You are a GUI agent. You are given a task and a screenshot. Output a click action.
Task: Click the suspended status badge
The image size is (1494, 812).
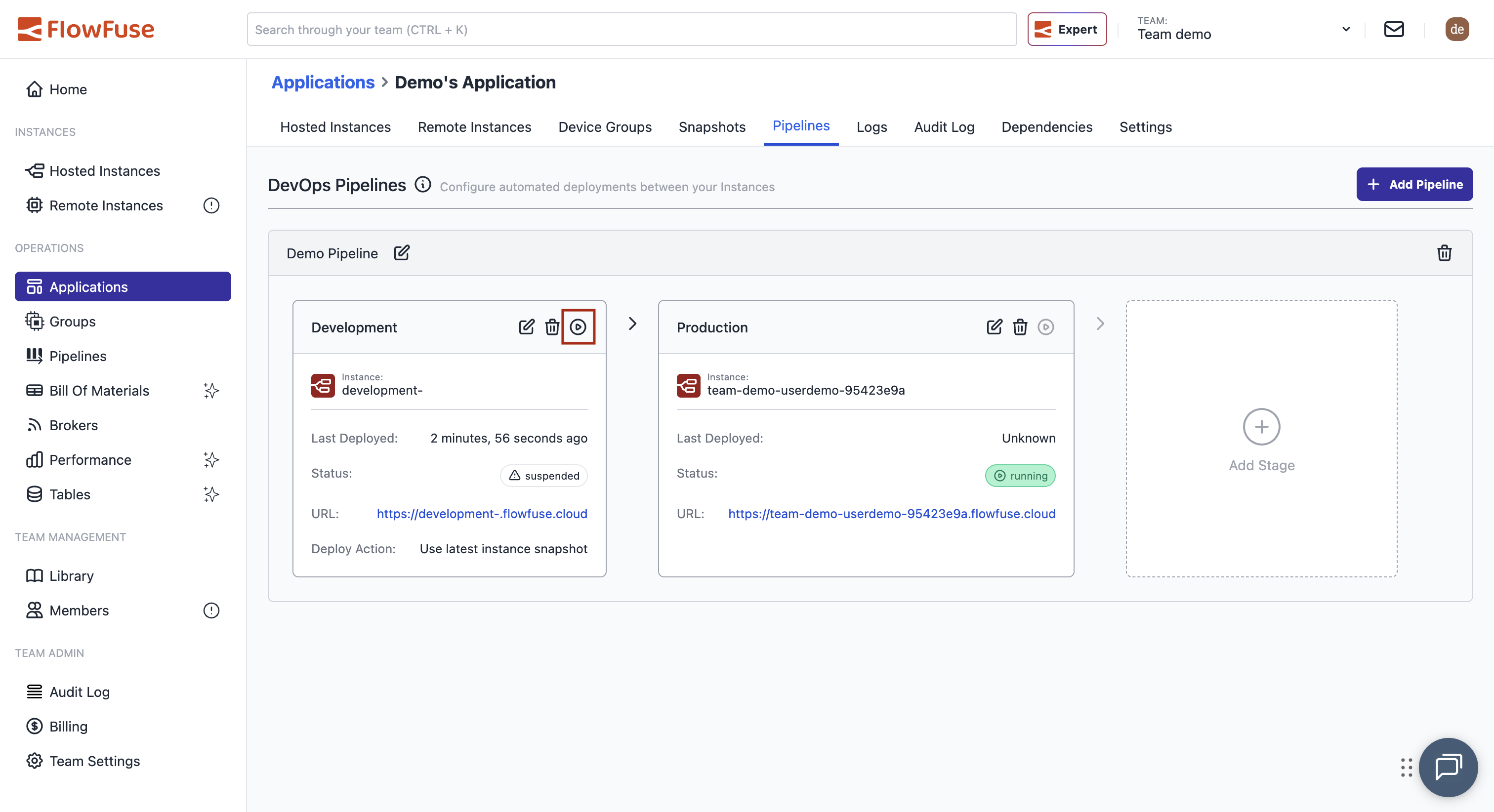[x=543, y=476]
